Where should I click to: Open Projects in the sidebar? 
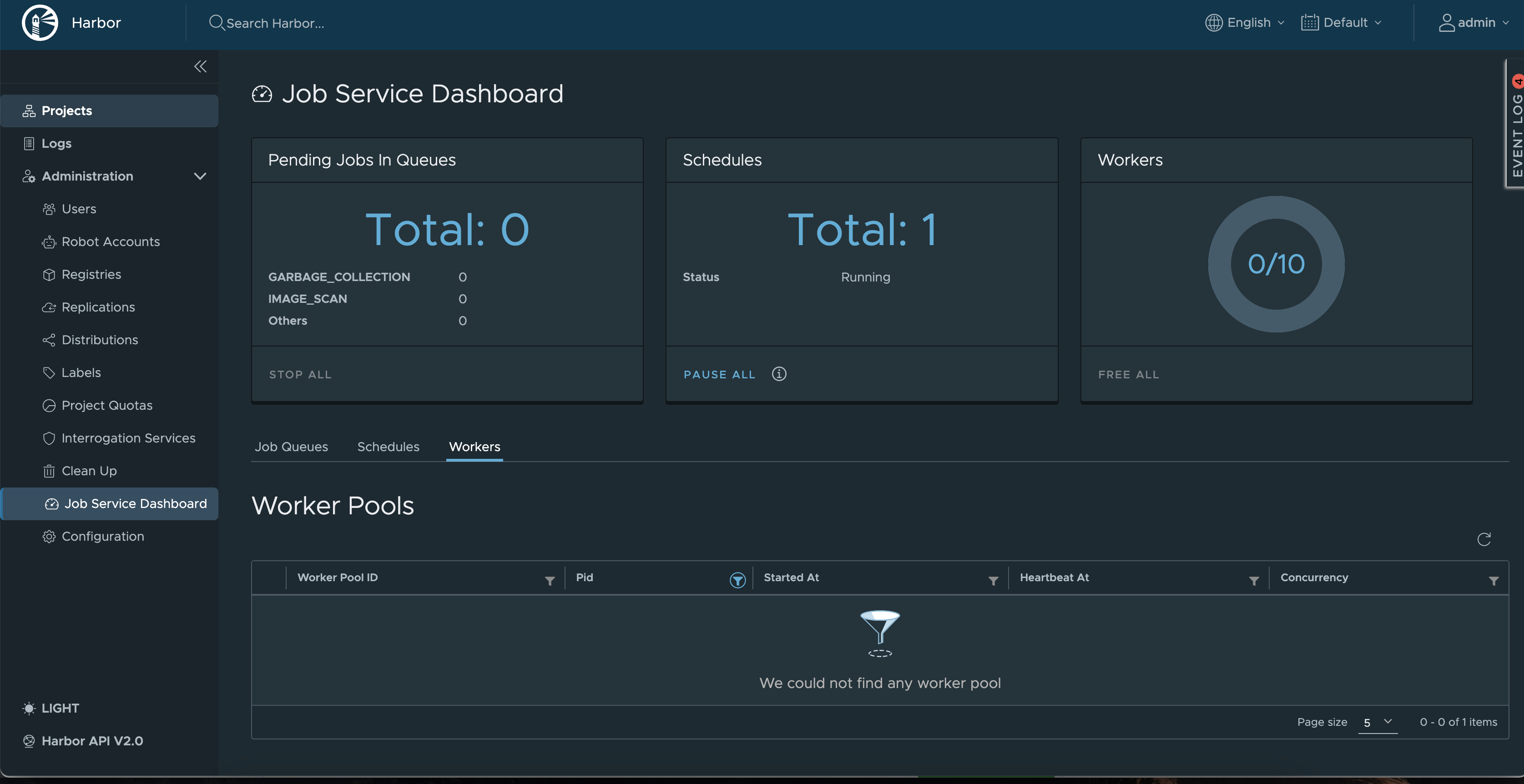[110, 111]
